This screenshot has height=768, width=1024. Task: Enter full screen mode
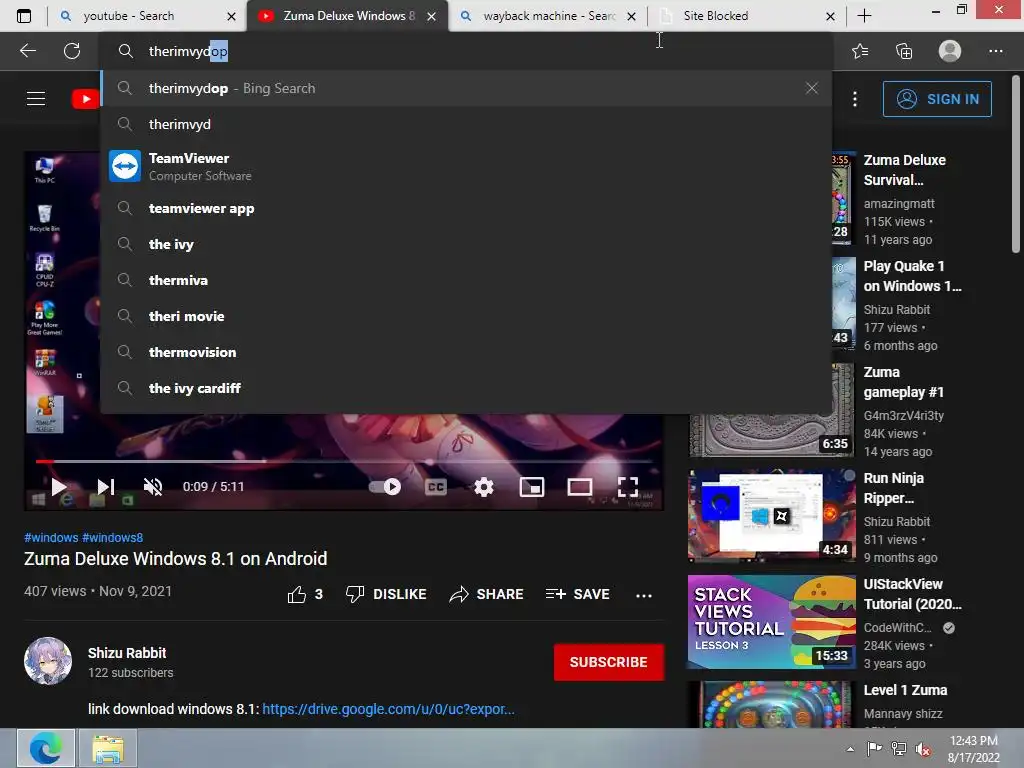(x=628, y=487)
